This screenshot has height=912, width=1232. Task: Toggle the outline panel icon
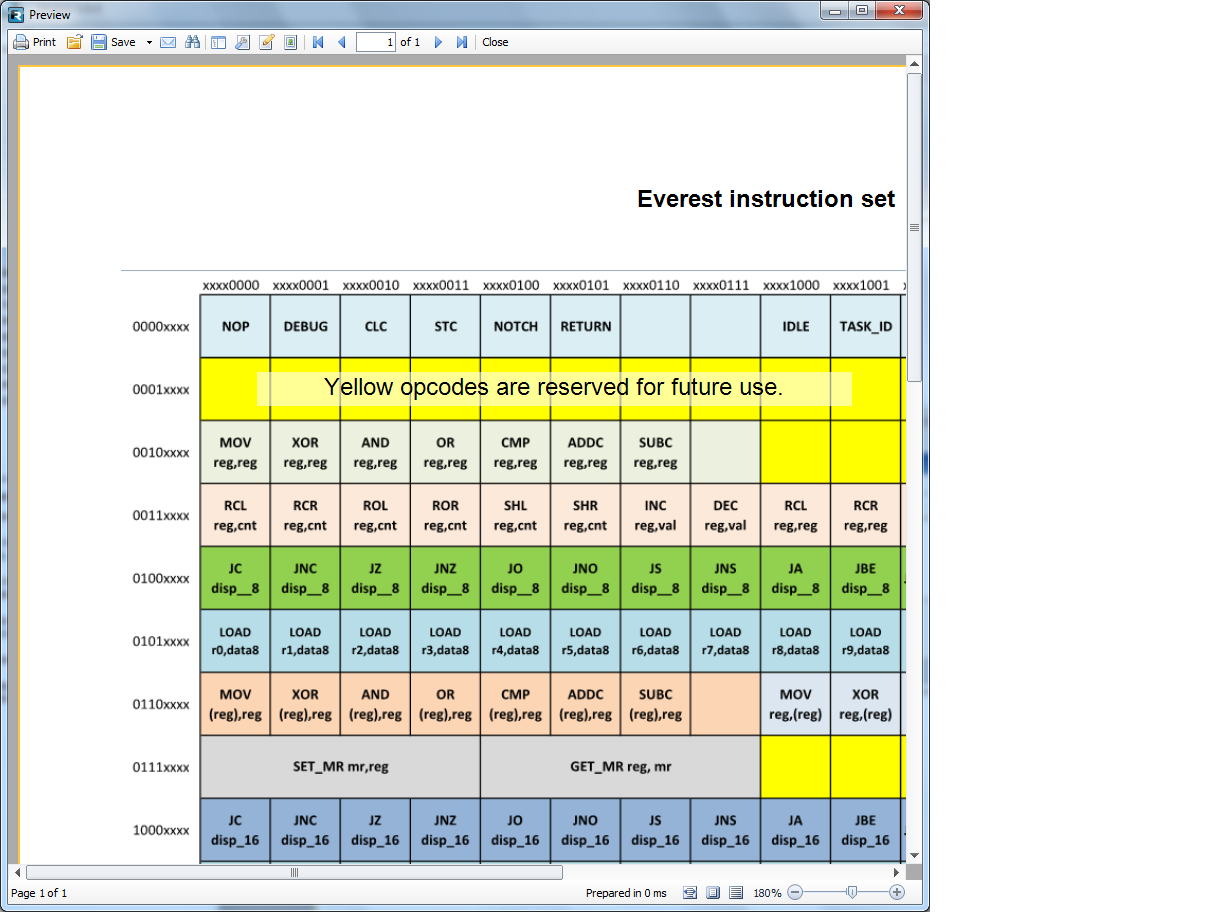(218, 42)
